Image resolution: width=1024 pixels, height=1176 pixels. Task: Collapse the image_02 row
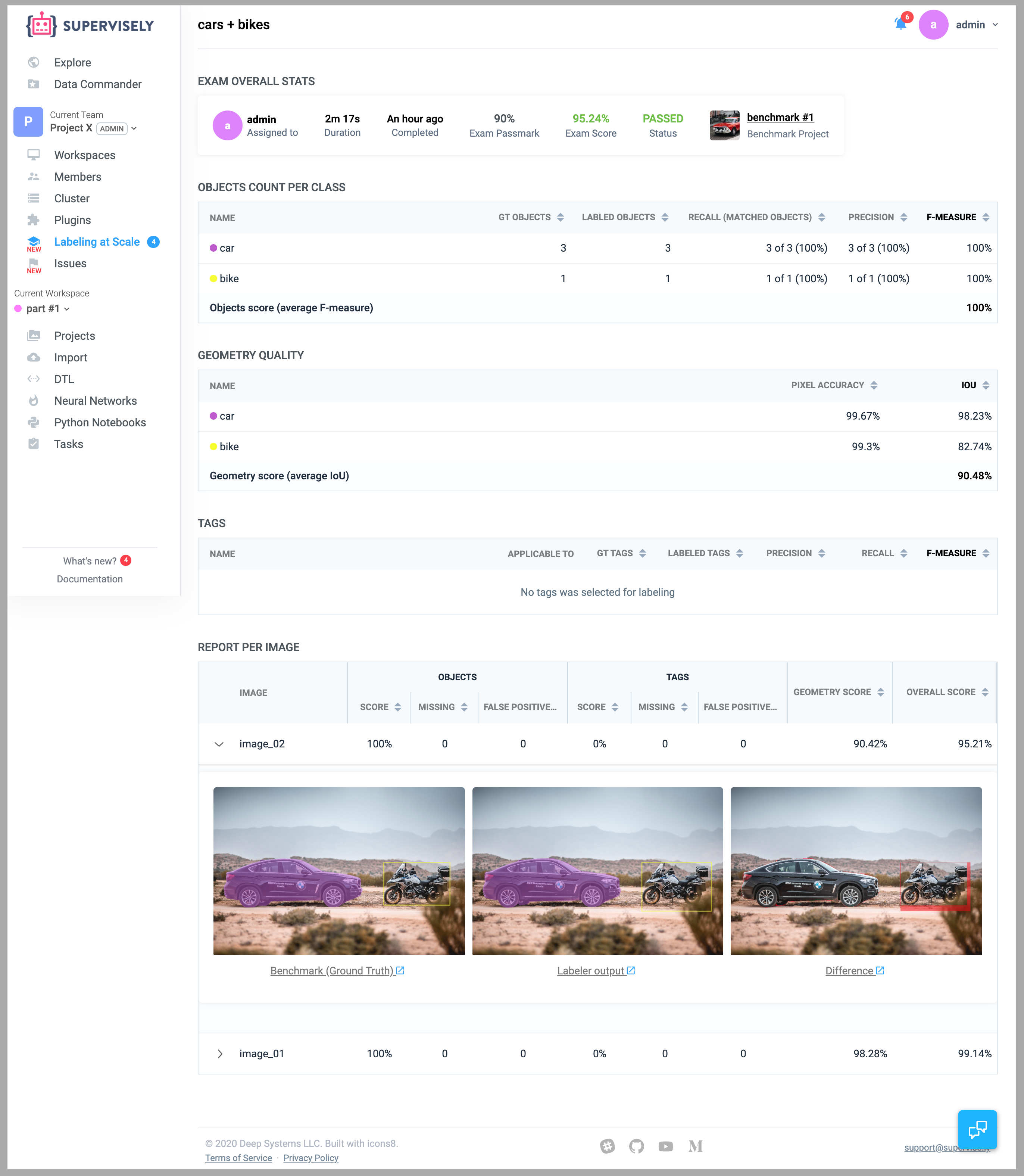219,744
